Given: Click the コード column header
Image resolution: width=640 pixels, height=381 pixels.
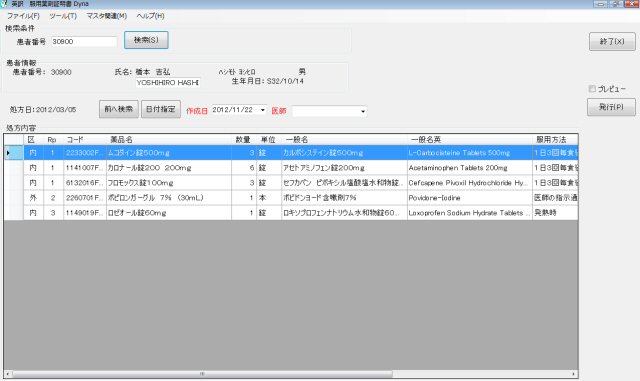Looking at the screenshot, I should click(x=85, y=140).
